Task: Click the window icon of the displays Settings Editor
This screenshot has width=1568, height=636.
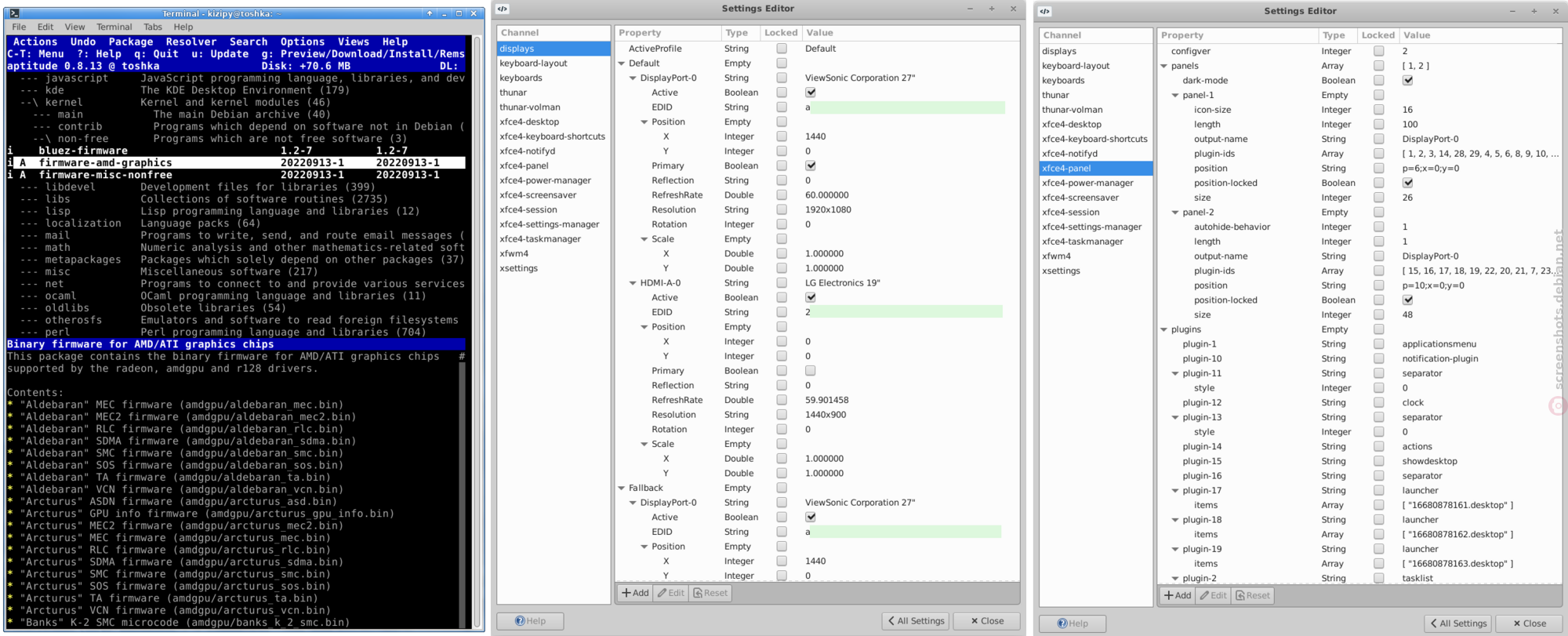Action: tap(503, 9)
